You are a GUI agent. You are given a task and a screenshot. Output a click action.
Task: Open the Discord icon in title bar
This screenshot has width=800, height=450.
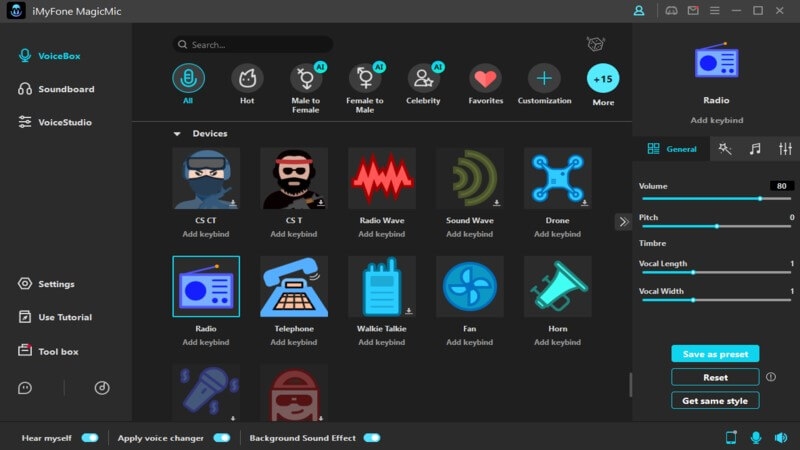pyautogui.click(x=671, y=11)
